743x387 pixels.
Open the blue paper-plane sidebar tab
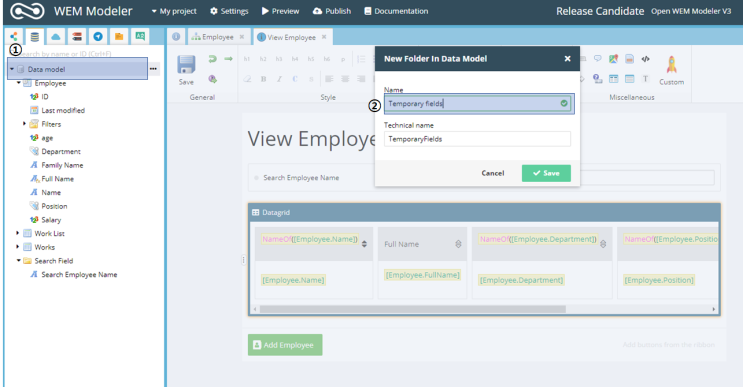point(98,36)
